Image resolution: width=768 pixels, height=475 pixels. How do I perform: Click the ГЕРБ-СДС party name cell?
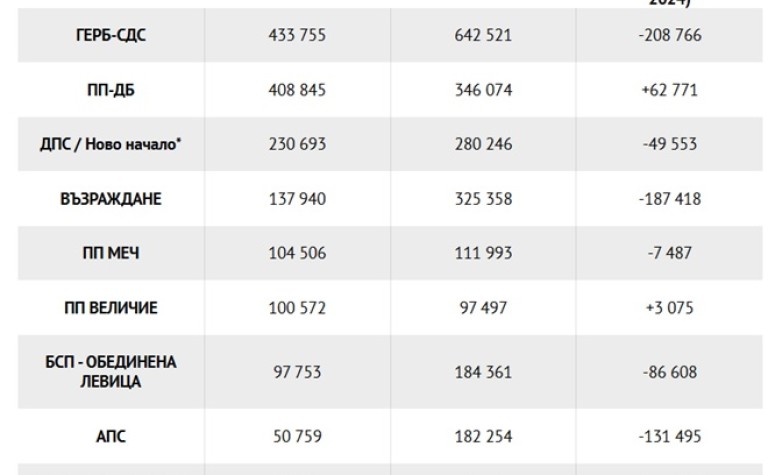pyautogui.click(x=110, y=35)
